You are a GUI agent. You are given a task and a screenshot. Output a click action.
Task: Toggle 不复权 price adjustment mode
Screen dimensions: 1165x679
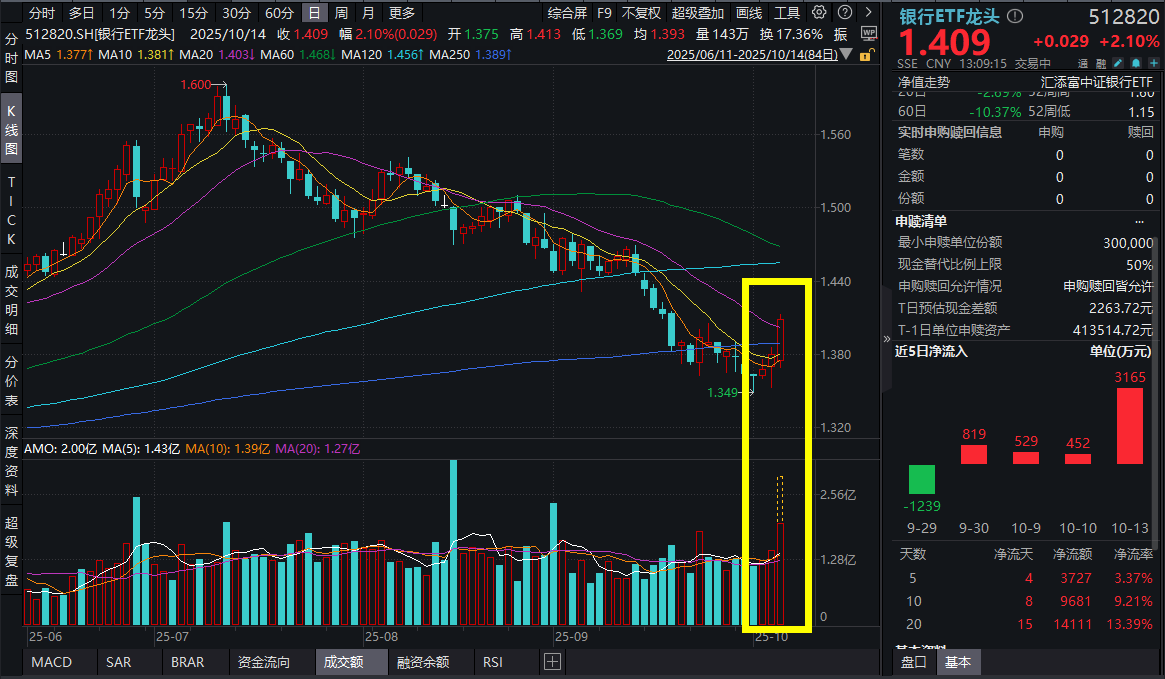point(640,13)
